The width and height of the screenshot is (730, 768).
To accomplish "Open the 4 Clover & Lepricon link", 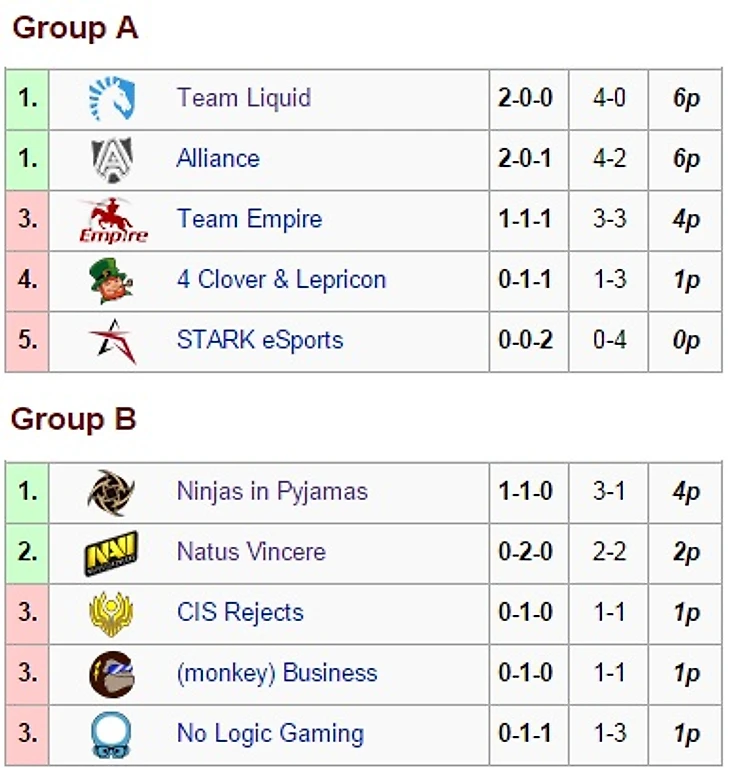I will pos(281,280).
